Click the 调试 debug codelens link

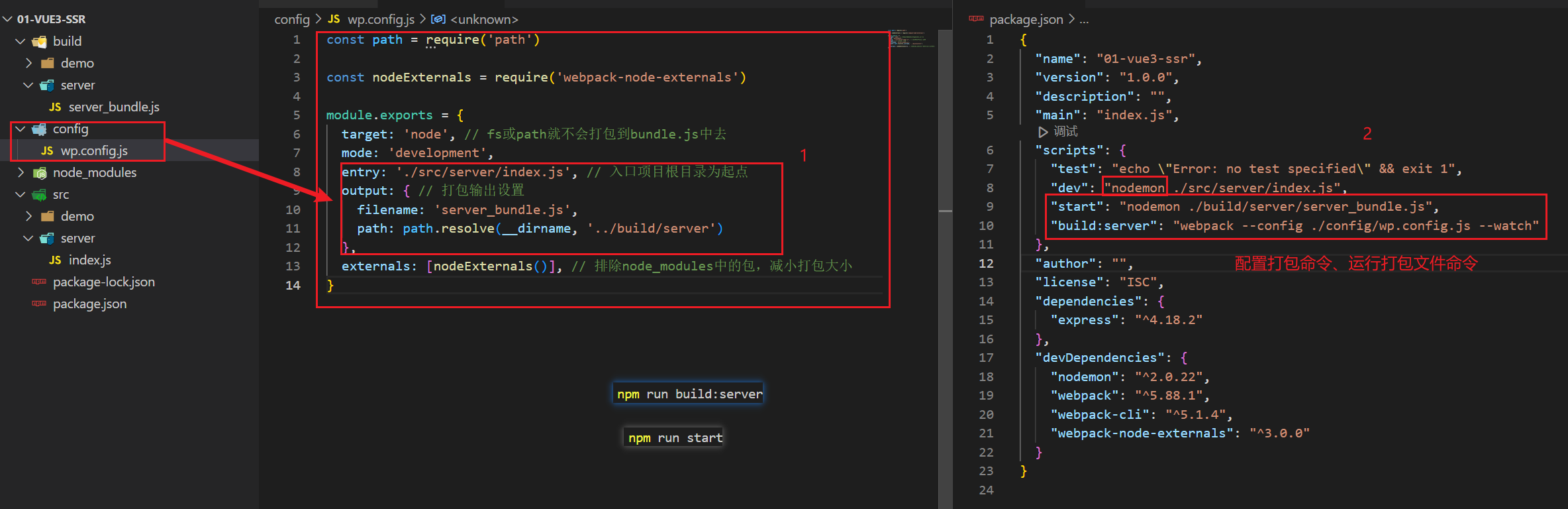point(1065,132)
